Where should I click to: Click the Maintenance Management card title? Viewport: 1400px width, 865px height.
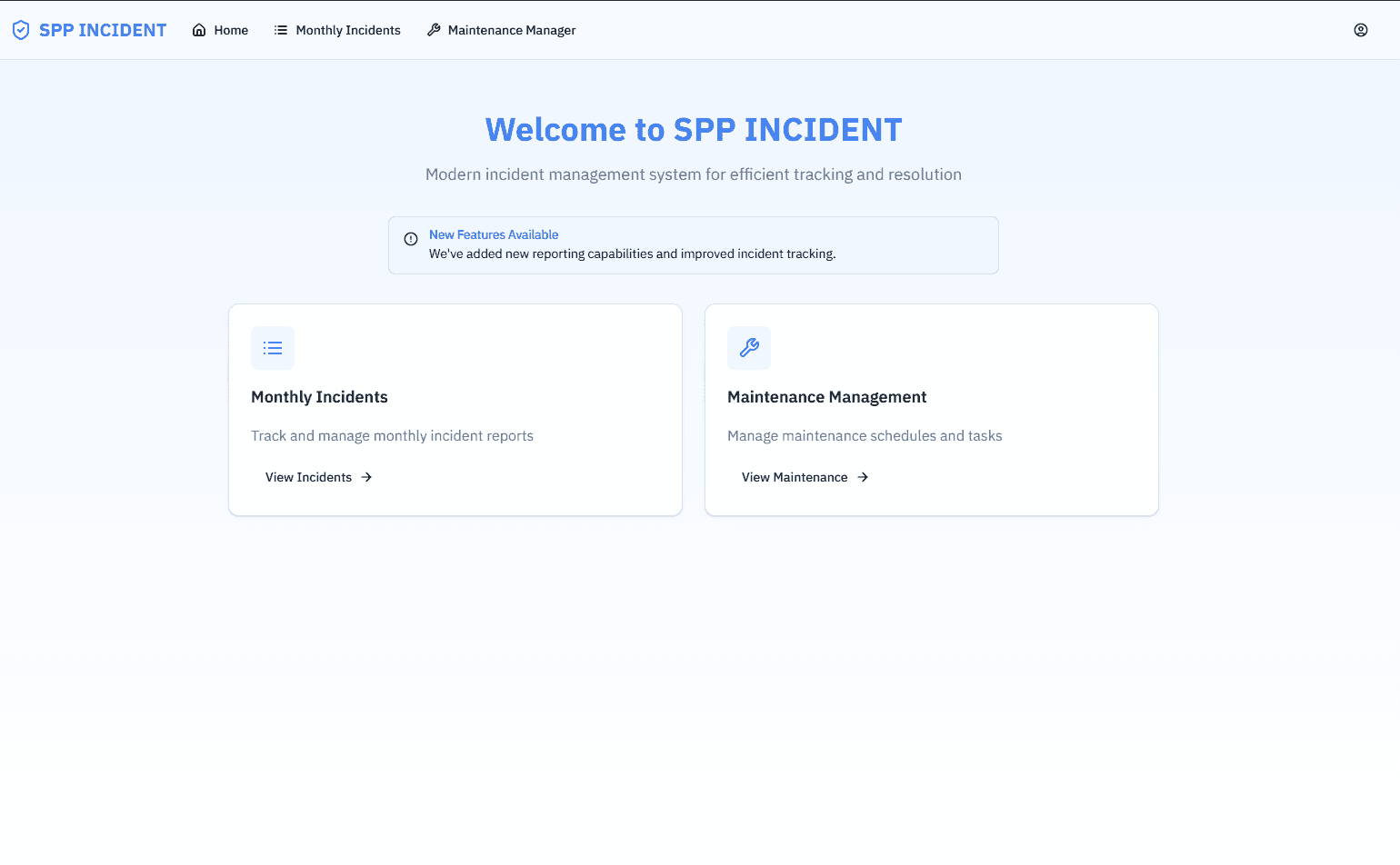[x=826, y=397]
